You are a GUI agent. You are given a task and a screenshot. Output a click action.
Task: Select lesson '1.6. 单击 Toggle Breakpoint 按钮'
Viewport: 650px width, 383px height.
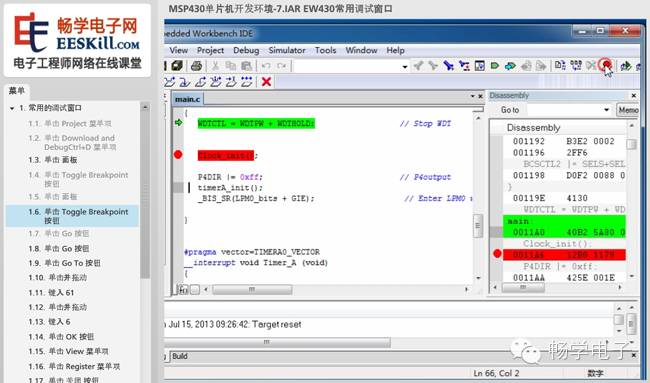(x=73, y=216)
